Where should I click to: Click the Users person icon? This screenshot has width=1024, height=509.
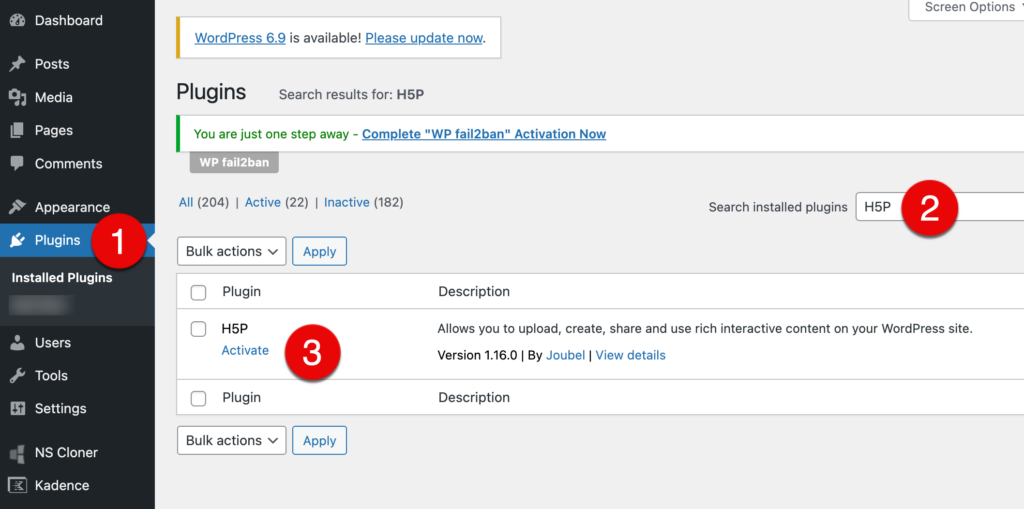pyautogui.click(x=17, y=342)
